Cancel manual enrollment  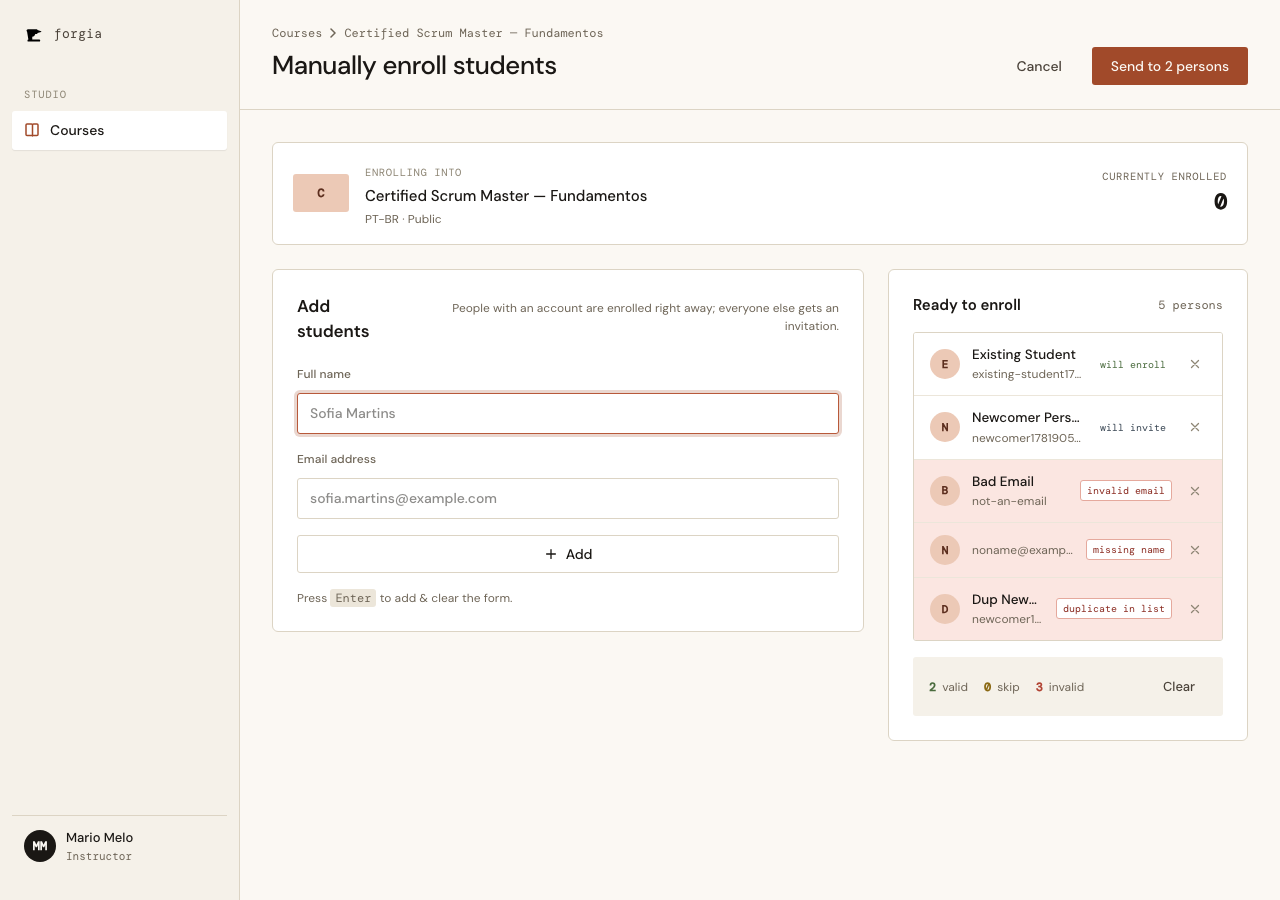click(1039, 66)
